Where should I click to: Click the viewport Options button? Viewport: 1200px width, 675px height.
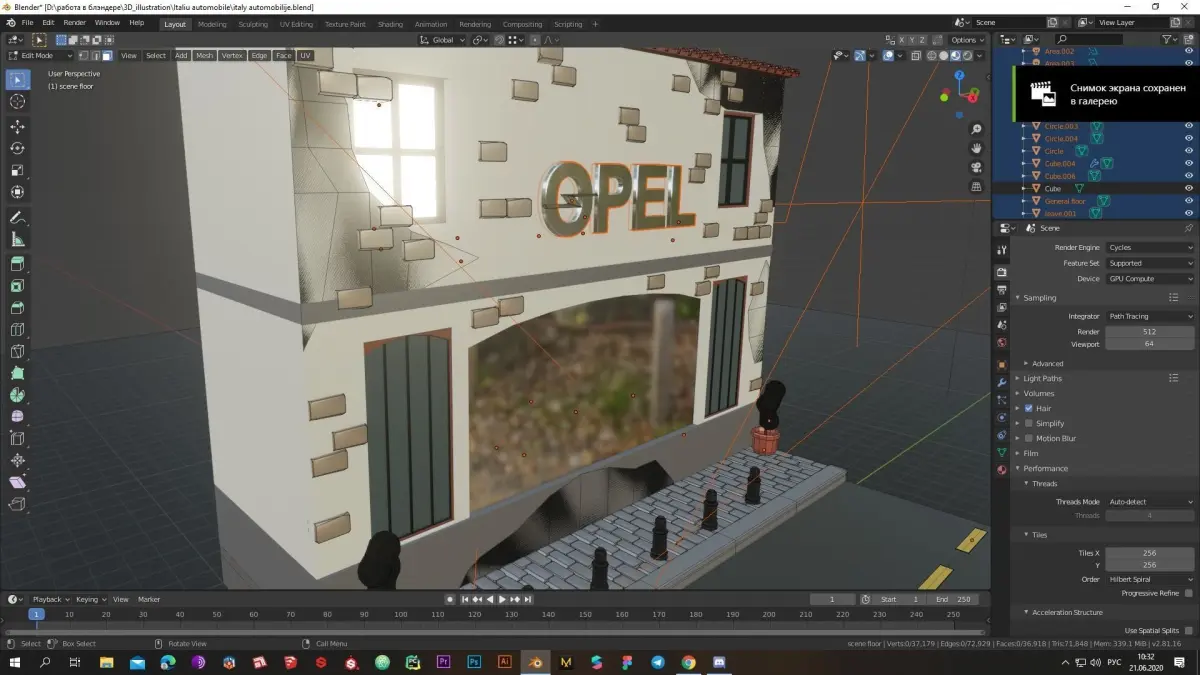point(967,40)
